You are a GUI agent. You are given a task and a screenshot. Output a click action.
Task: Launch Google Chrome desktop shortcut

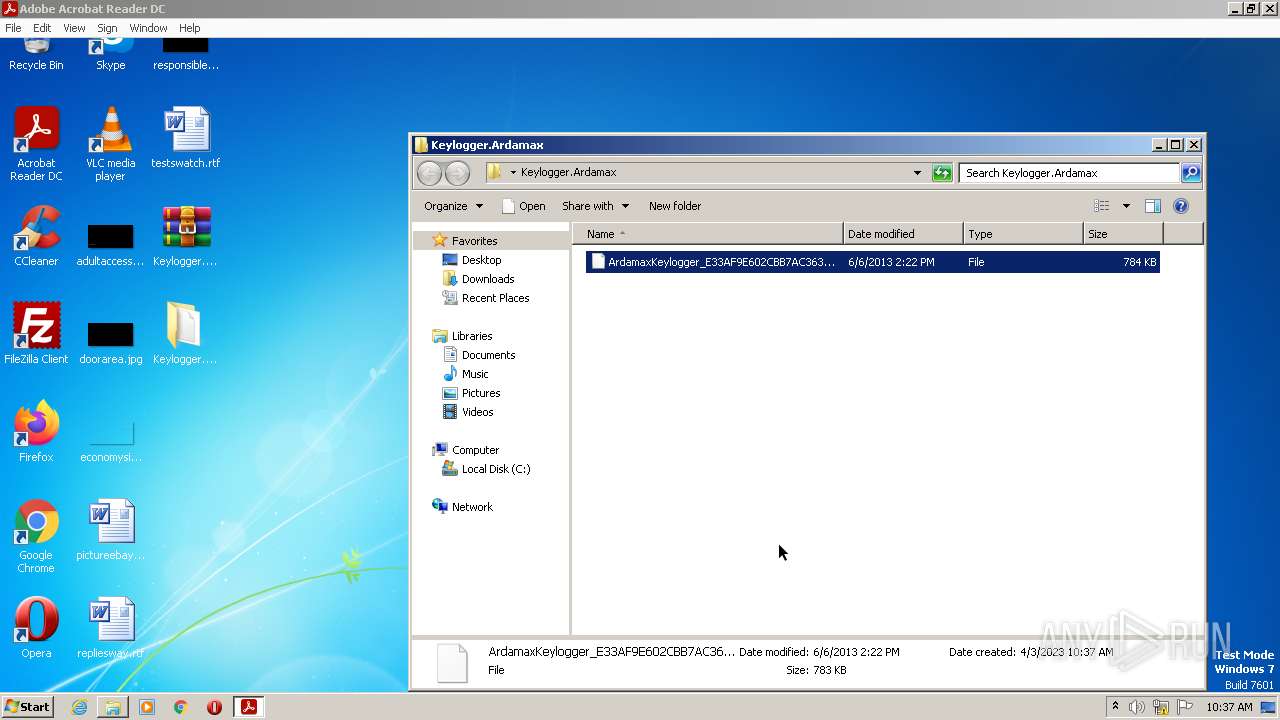(36, 536)
